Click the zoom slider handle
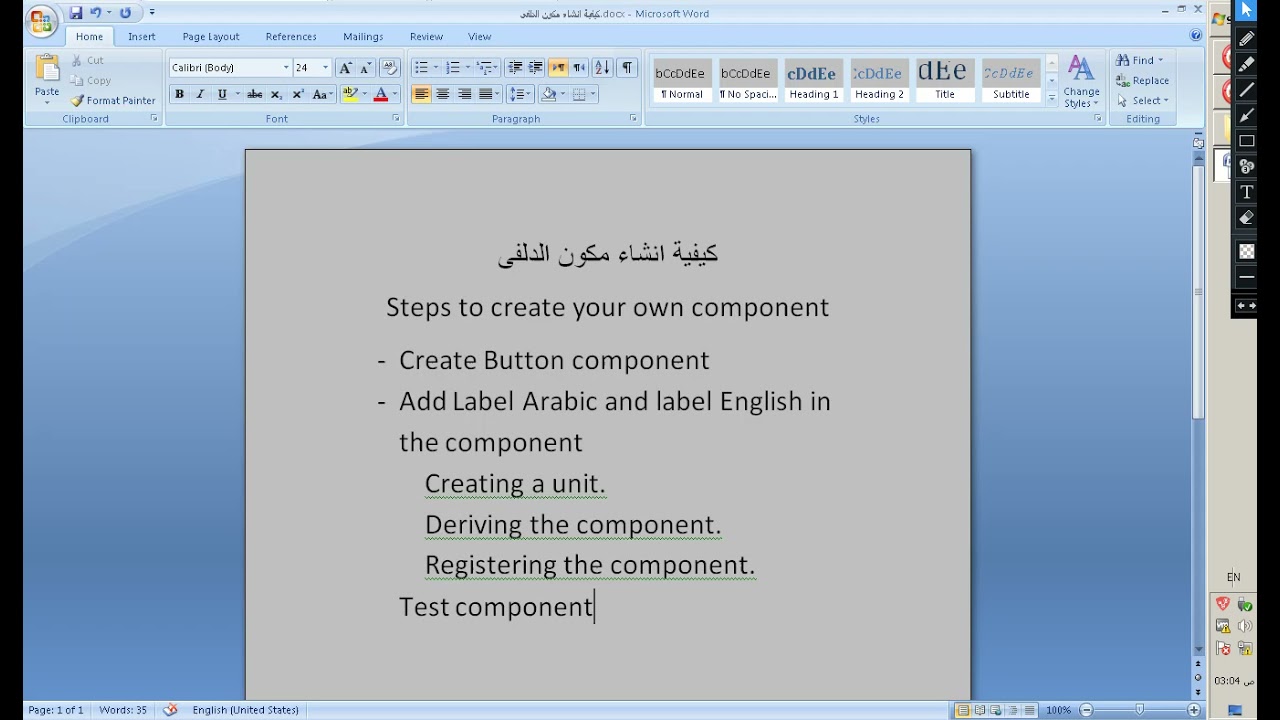 point(1140,710)
